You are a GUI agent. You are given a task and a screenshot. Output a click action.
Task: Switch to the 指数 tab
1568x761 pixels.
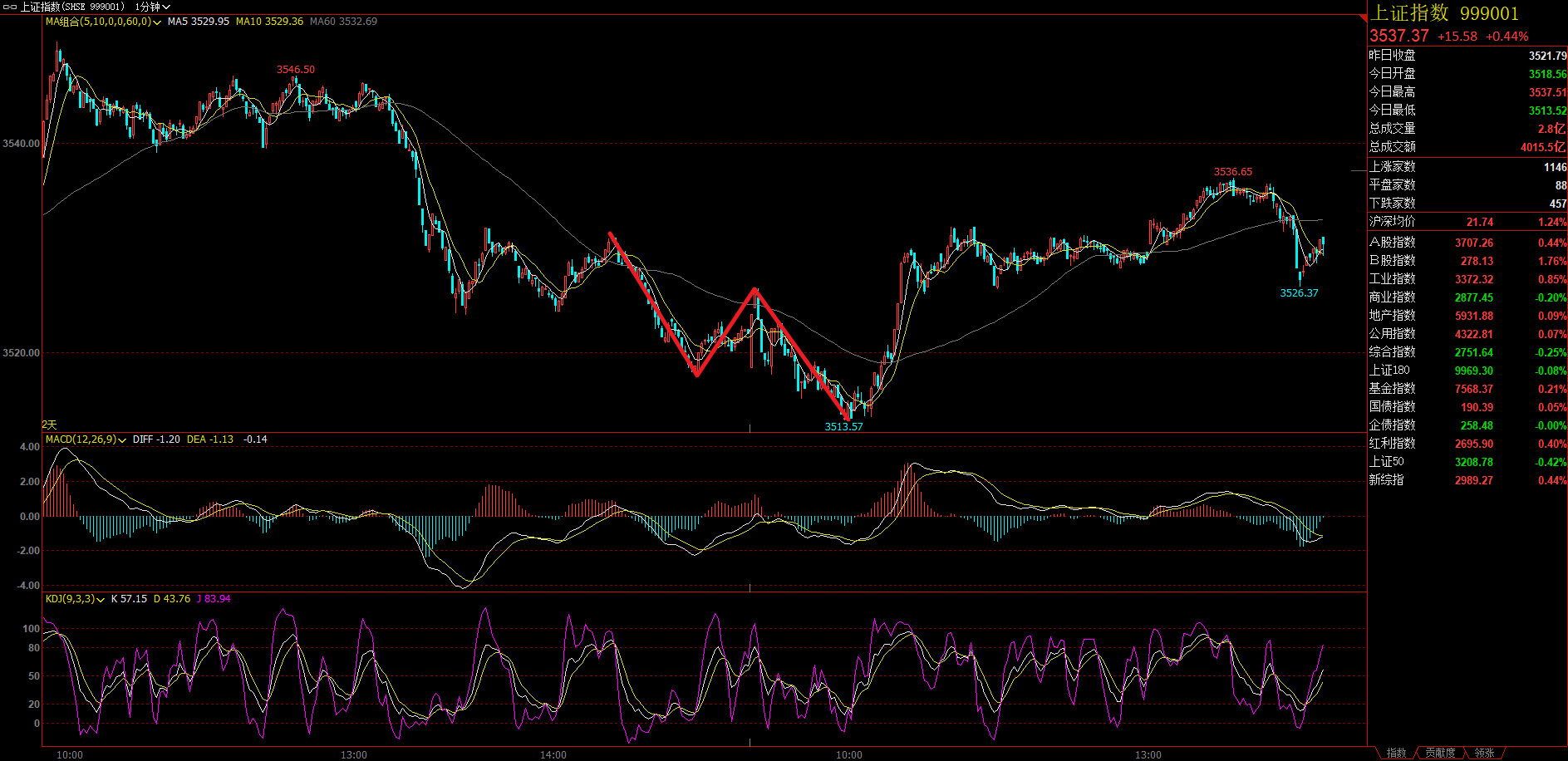pos(1396,753)
